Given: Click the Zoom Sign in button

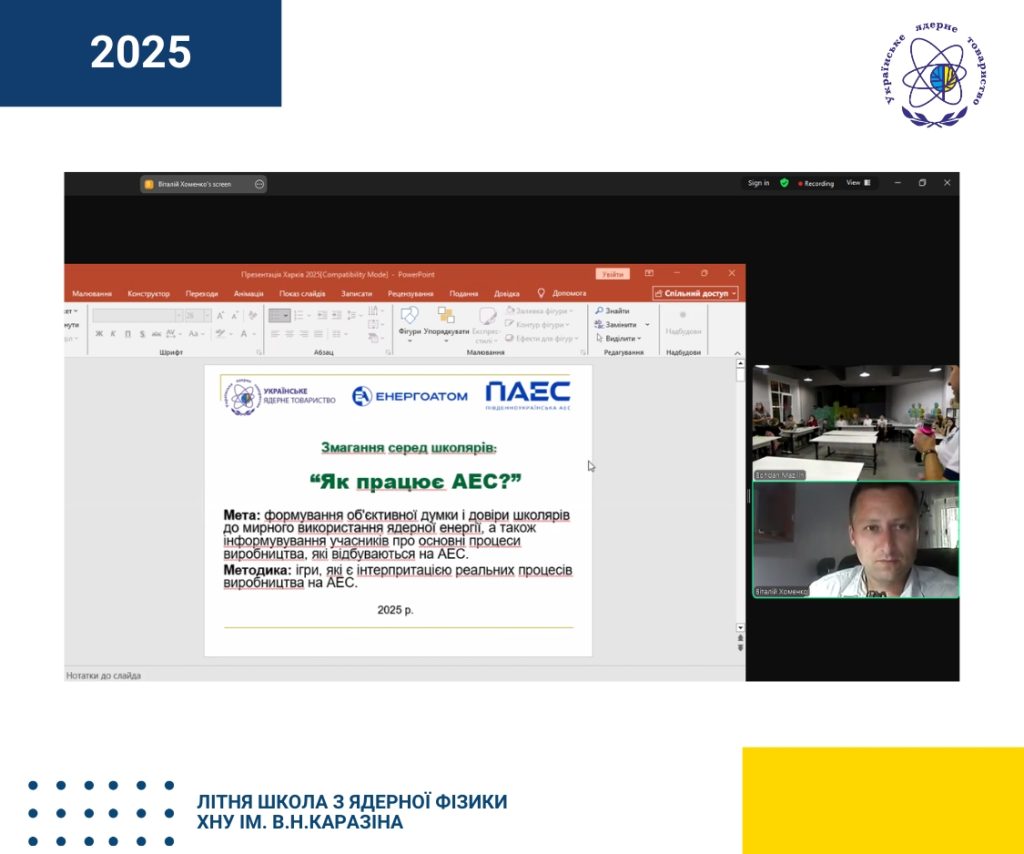Looking at the screenshot, I should pyautogui.click(x=758, y=183).
